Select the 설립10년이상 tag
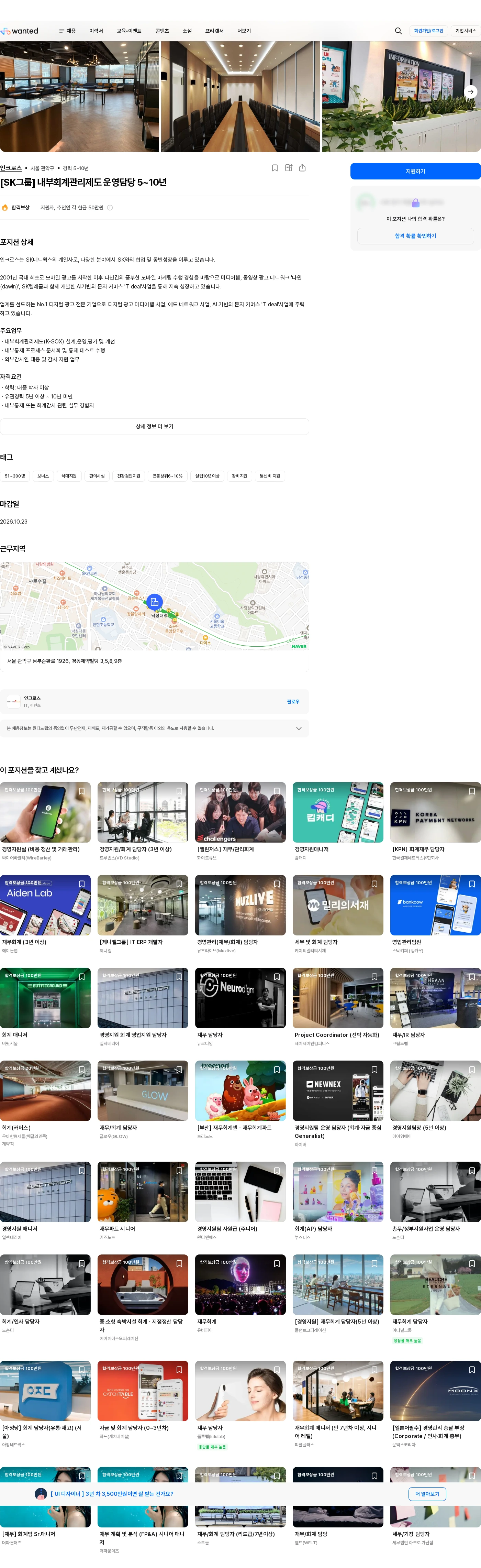 (x=208, y=476)
